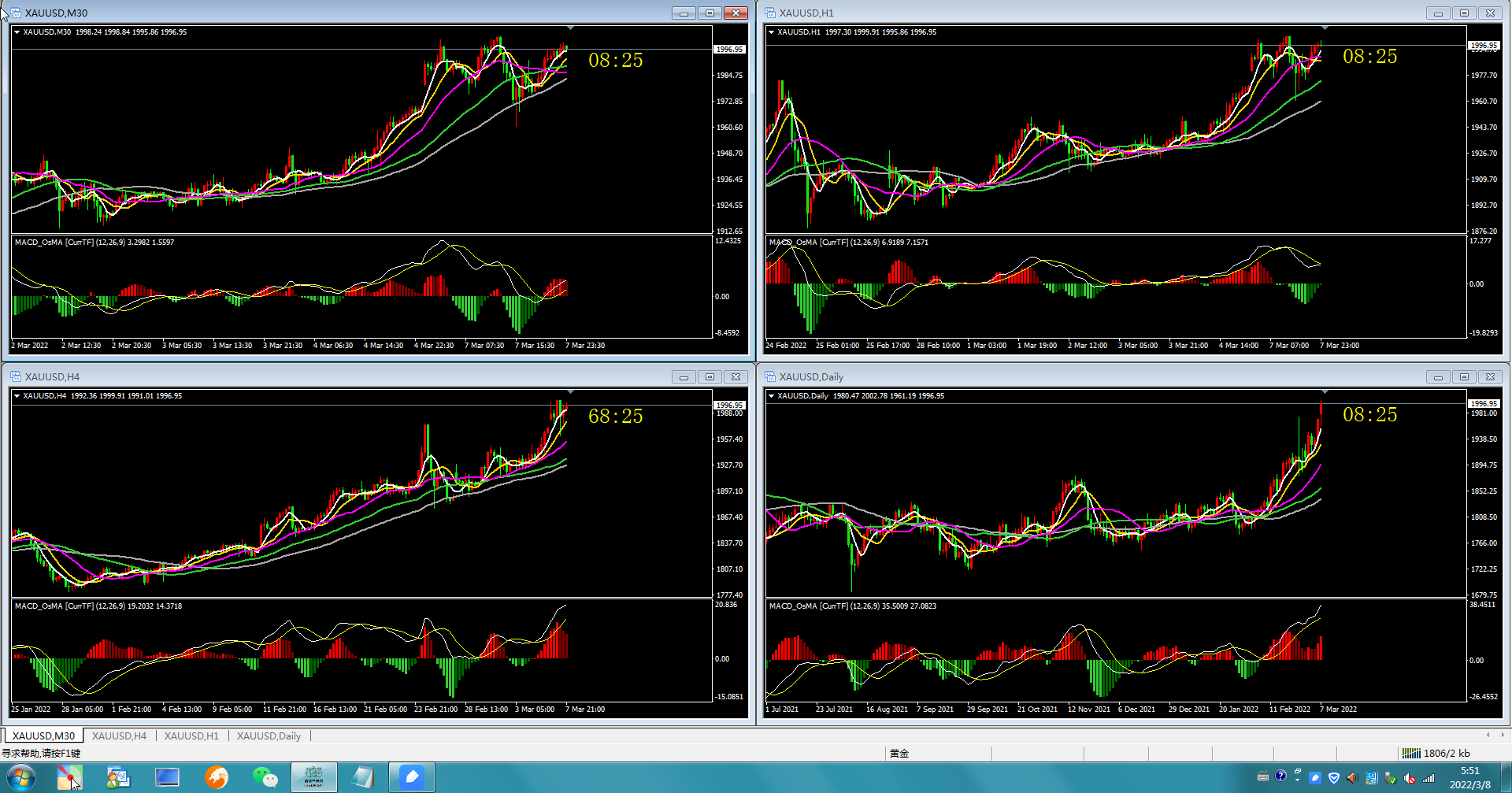
Task: Click the 1996.95 price label in M30 chart
Action: [729, 49]
